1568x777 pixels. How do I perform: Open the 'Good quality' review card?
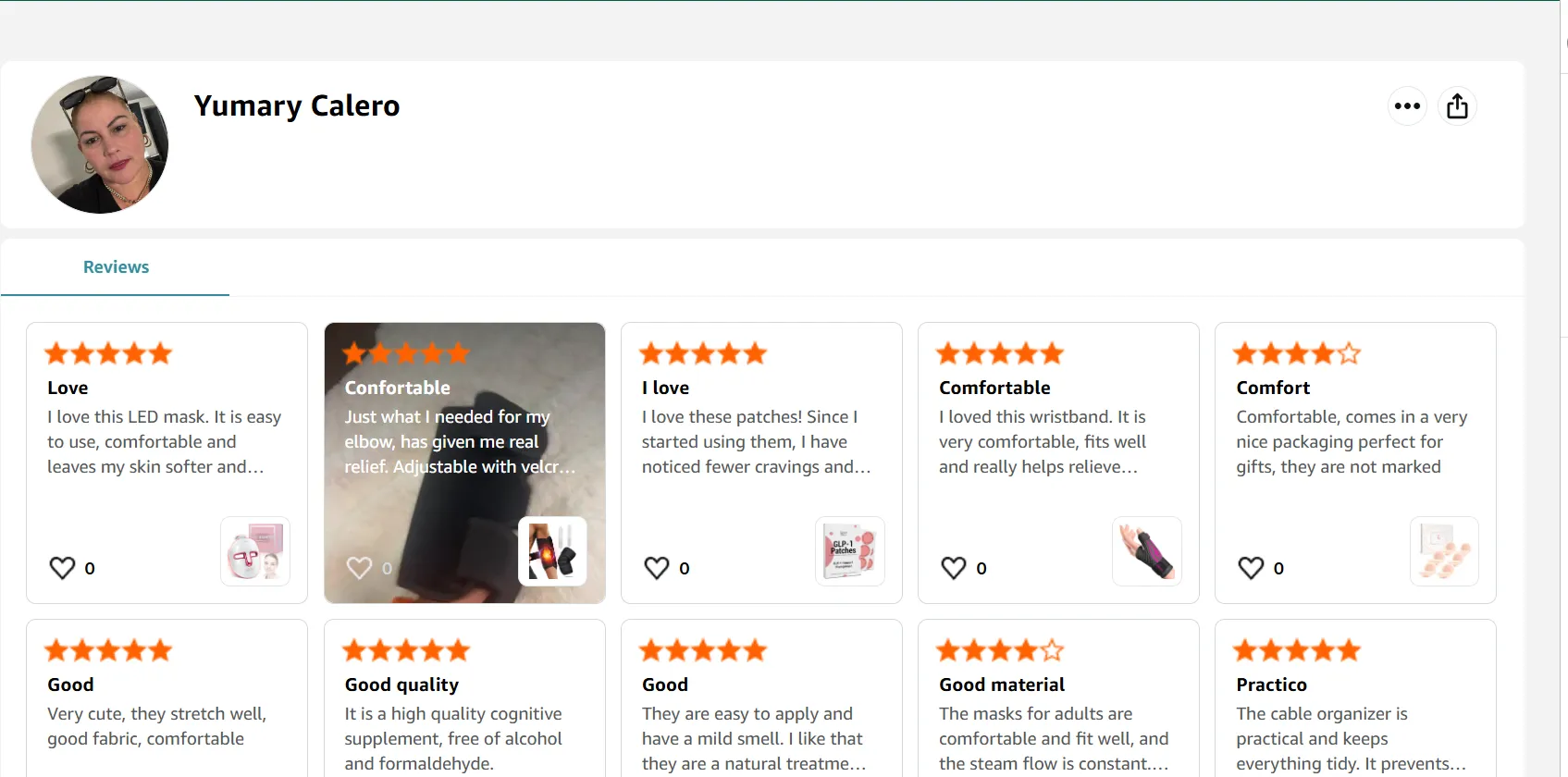coord(464,698)
